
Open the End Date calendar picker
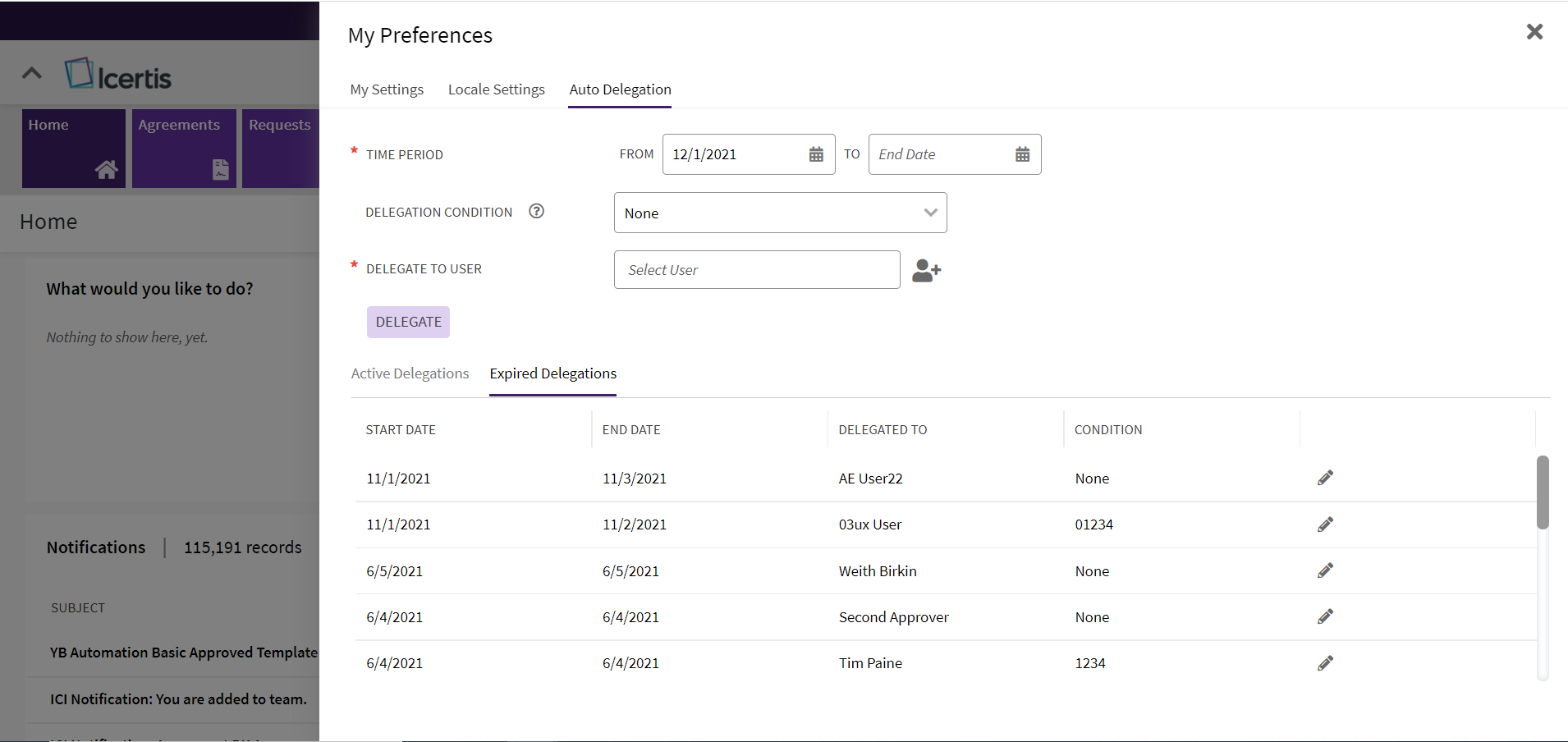pyautogui.click(x=1022, y=154)
